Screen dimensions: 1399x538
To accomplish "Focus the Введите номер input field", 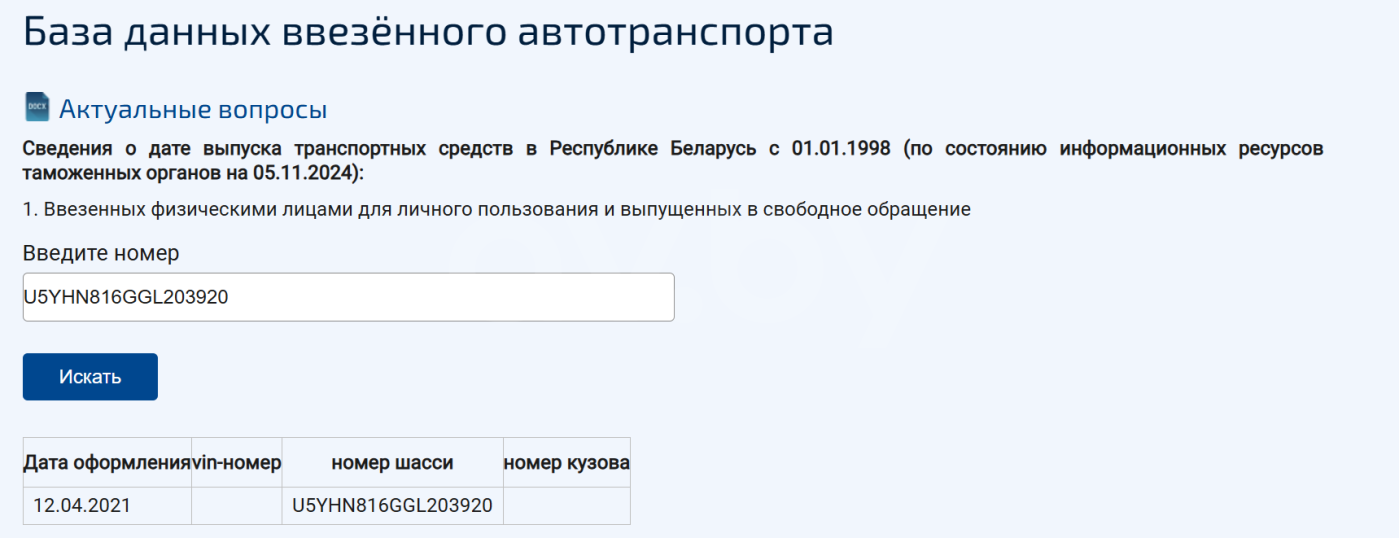I will coord(348,297).
